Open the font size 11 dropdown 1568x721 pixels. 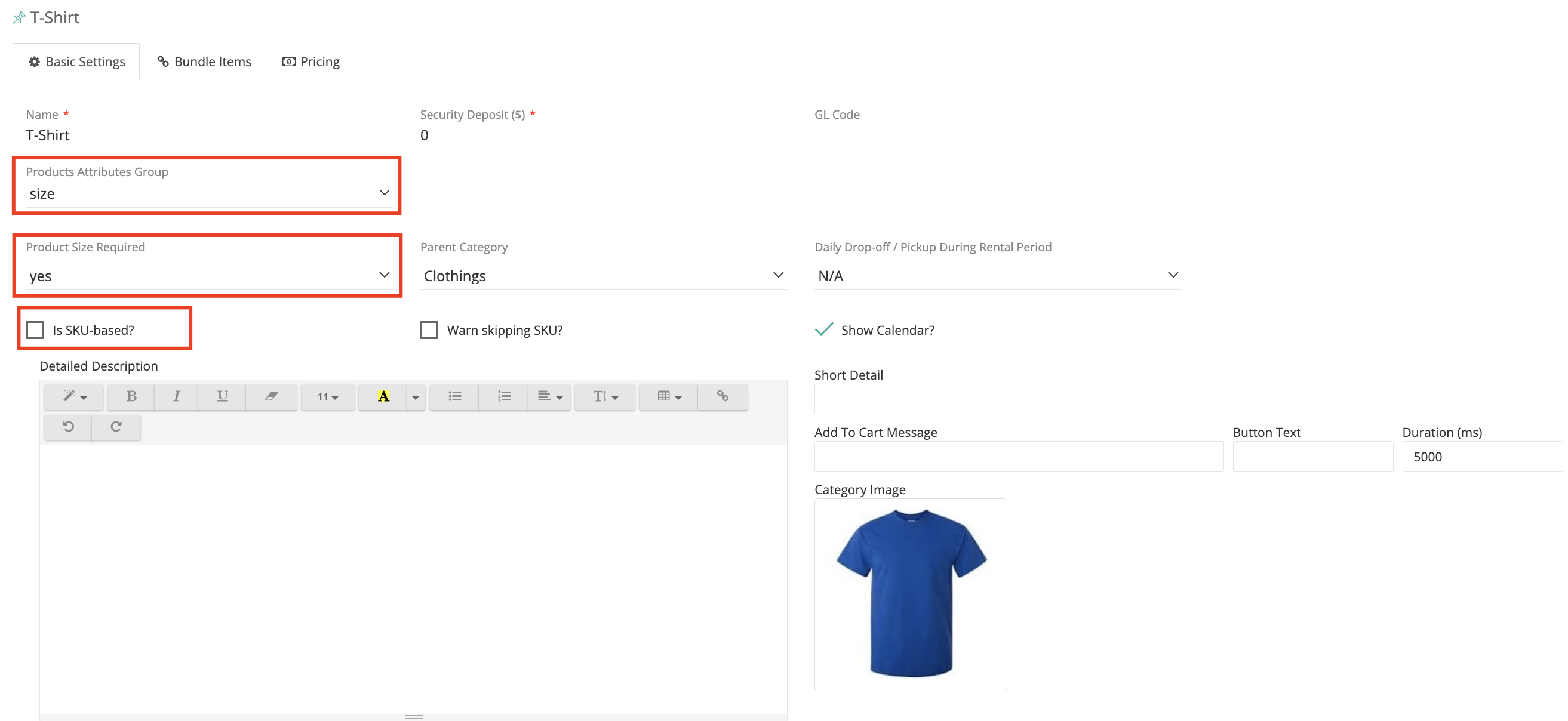[327, 397]
